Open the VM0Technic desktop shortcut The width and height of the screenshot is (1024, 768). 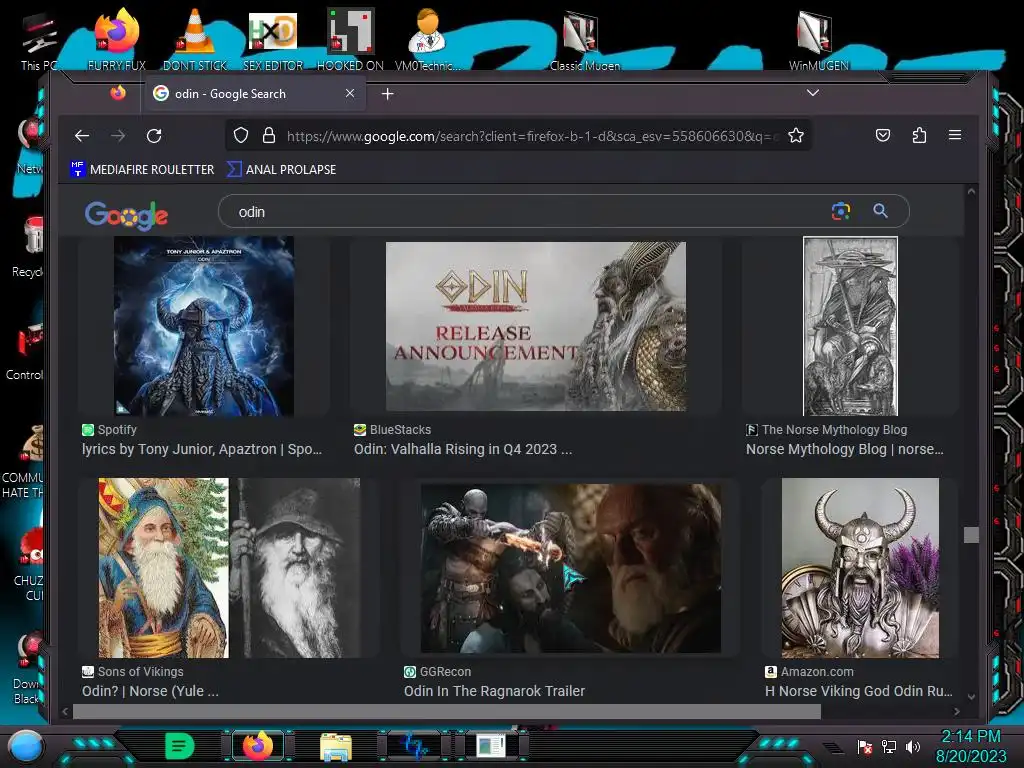pyautogui.click(x=428, y=39)
